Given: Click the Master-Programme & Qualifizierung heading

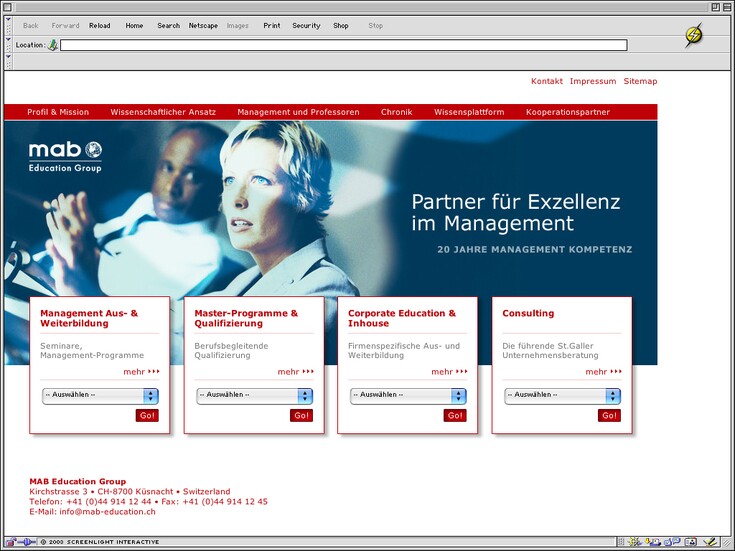Looking at the screenshot, I should 246,318.
